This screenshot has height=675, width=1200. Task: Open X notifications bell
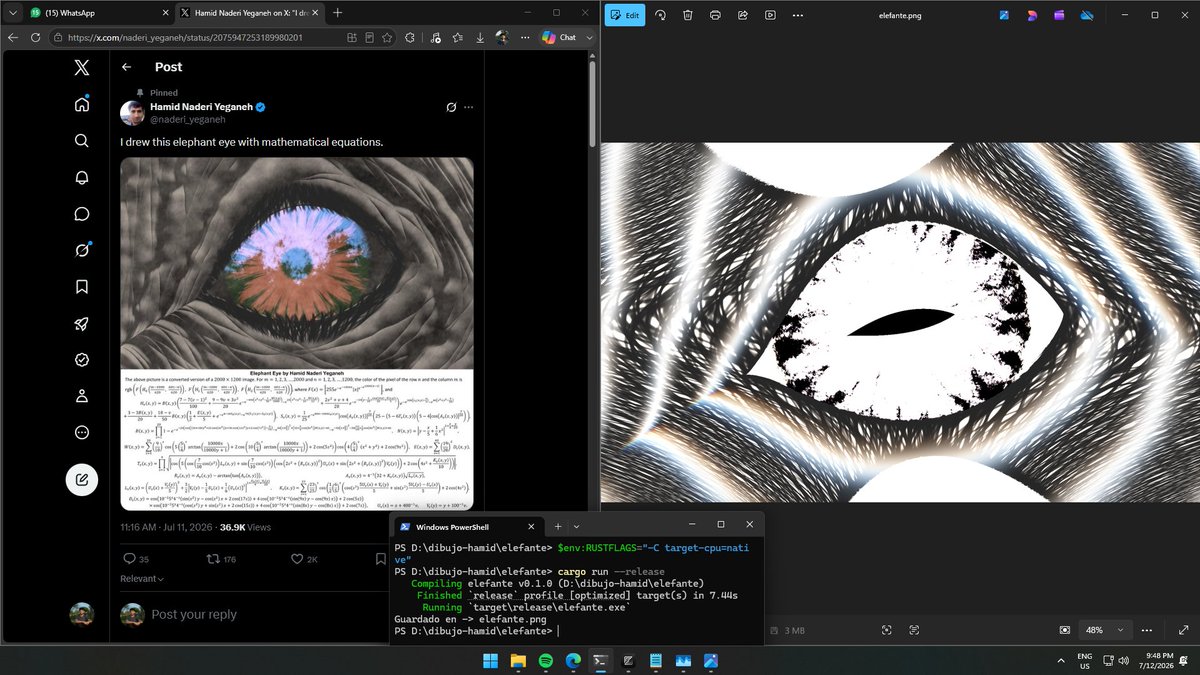click(x=82, y=177)
